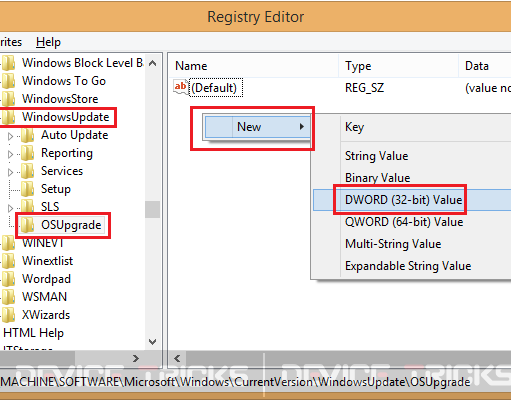Click the OSUpgrade folder icon
The height and width of the screenshot is (400, 511).
pos(28,225)
